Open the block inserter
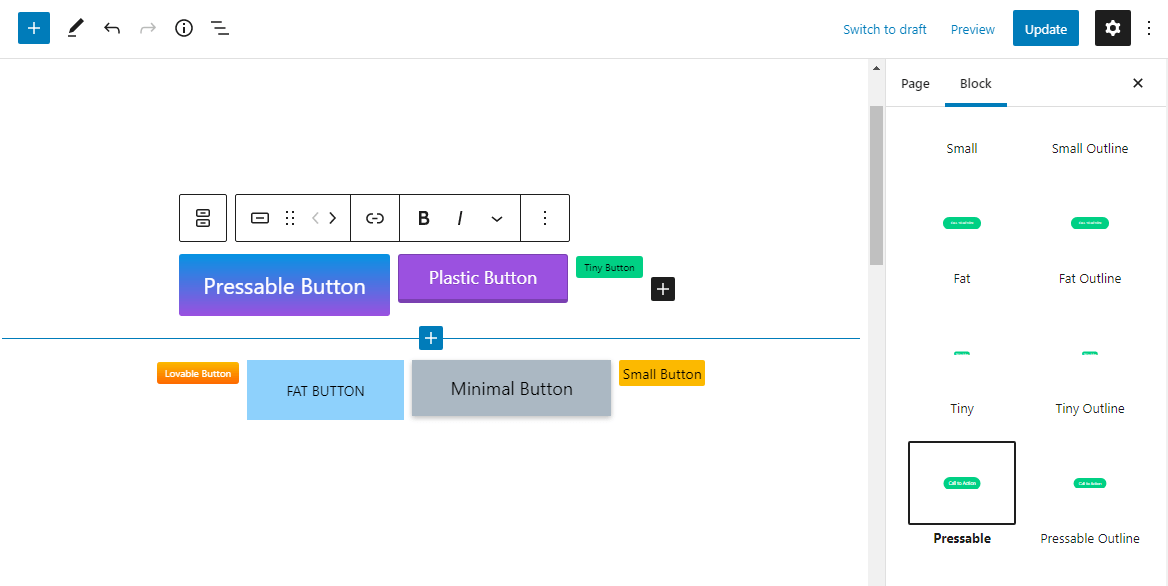This screenshot has width=1168, height=586. (33, 27)
